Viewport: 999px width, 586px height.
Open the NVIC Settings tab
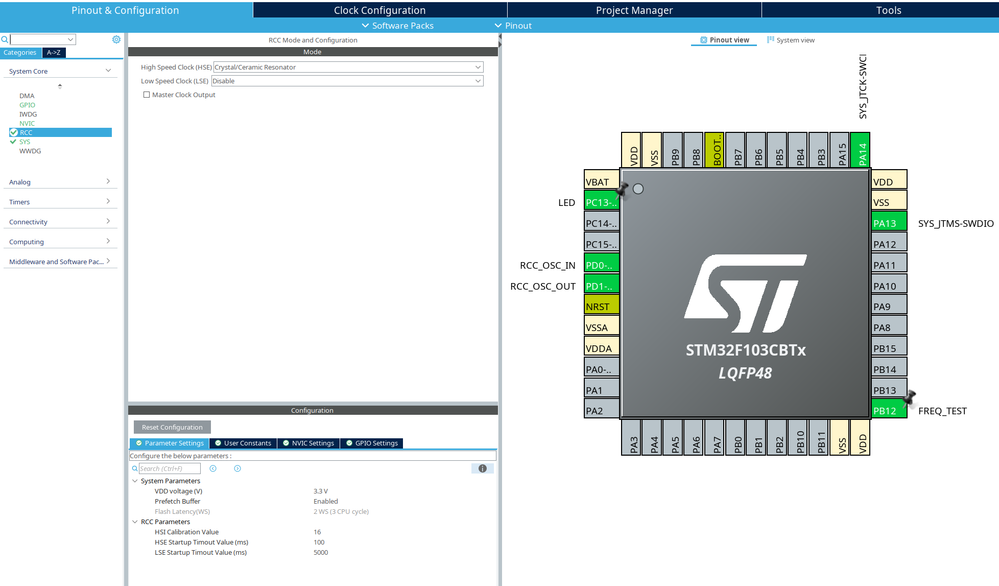(308, 443)
